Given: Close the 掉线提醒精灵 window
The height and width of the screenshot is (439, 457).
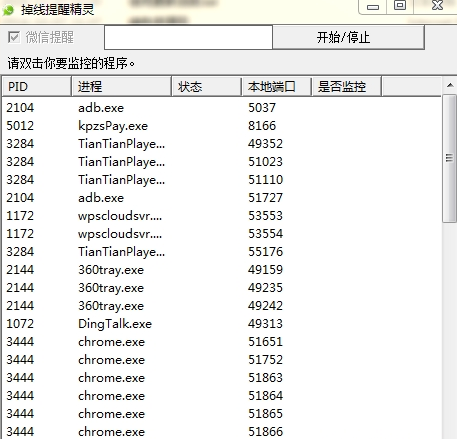Looking at the screenshot, I should coord(437,6).
